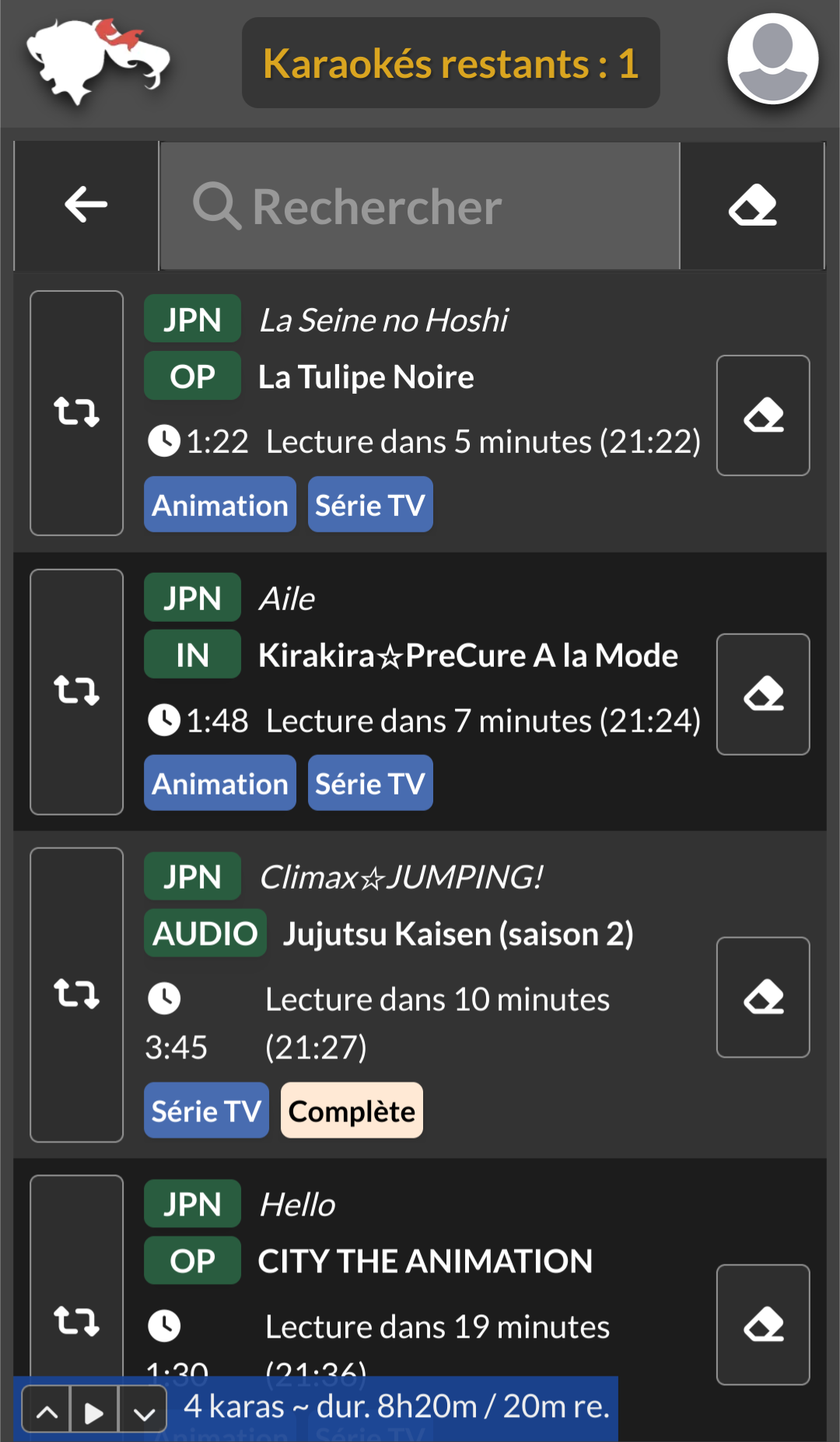Click the Karaoke Mugen logo
The height and width of the screenshot is (1442, 840).
[x=98, y=61]
